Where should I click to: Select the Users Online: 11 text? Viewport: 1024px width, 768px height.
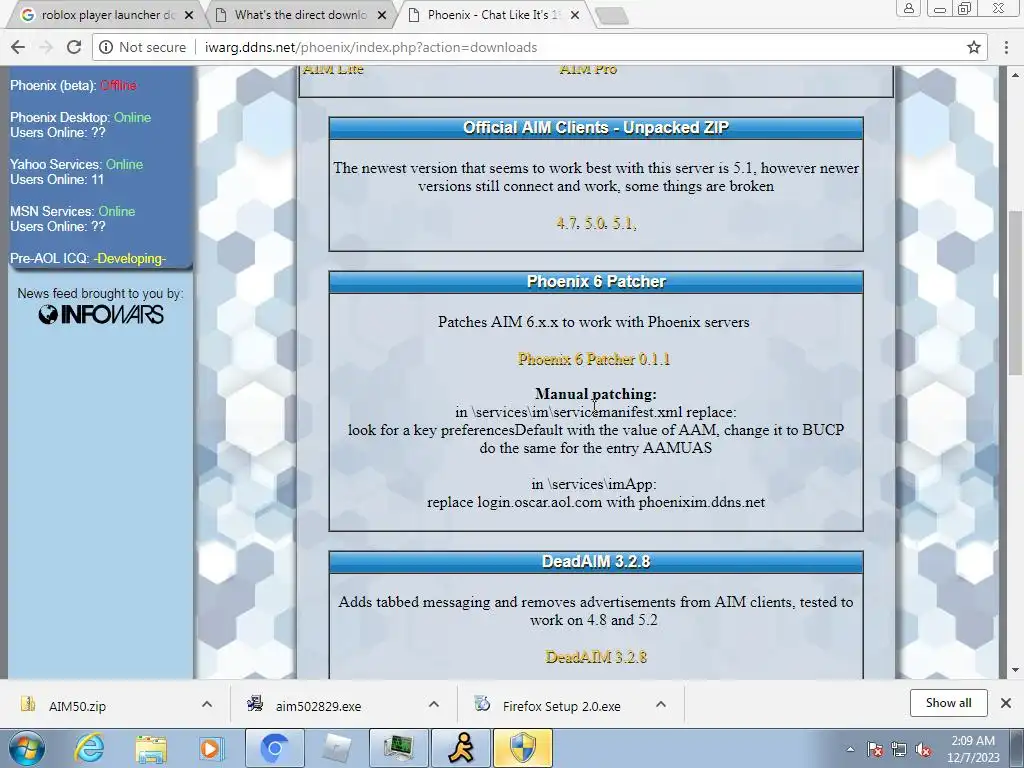tap(57, 180)
